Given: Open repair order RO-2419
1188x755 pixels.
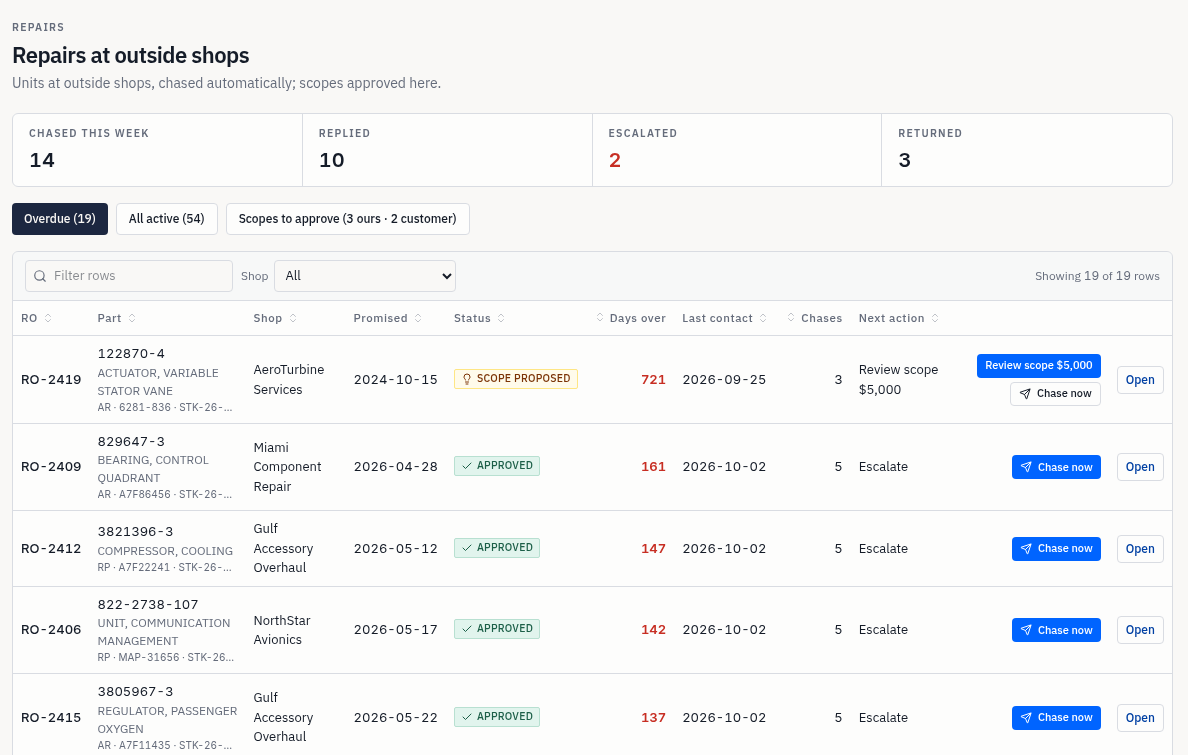Looking at the screenshot, I should pos(1140,380).
